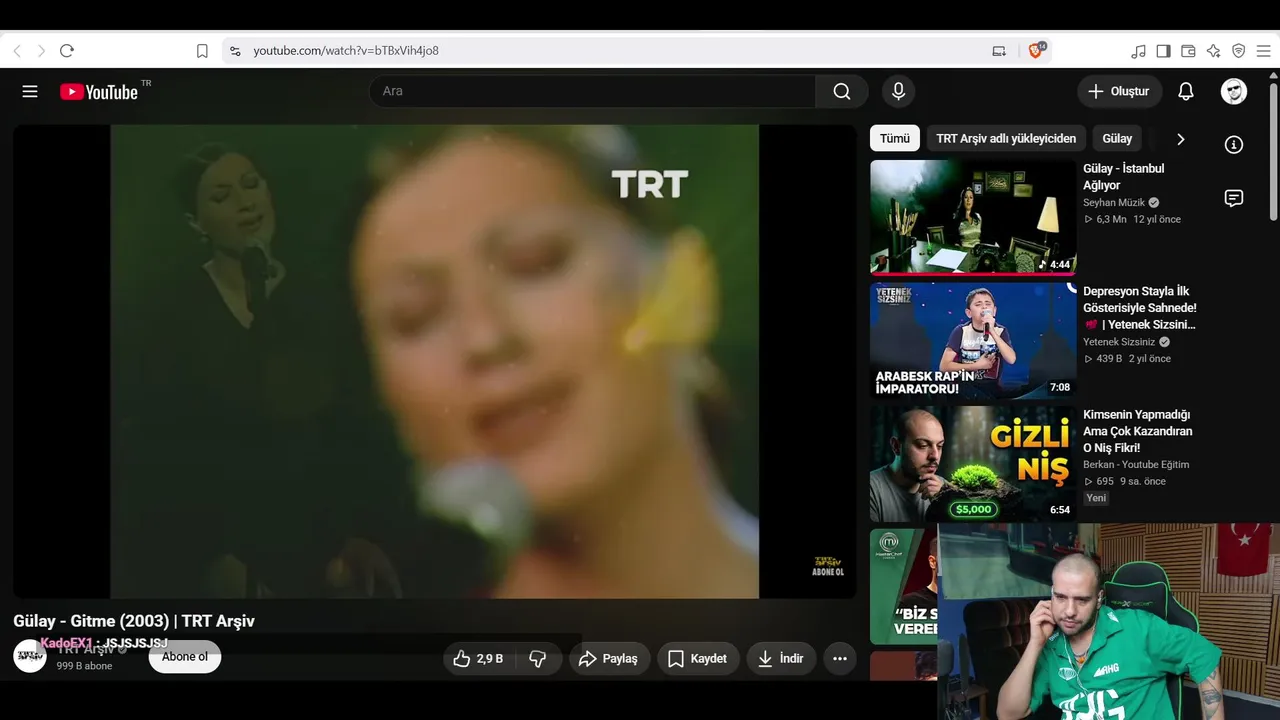The width and height of the screenshot is (1280, 720).
Task: Visit the Seyhan Müzik channel
Action: 1114,203
